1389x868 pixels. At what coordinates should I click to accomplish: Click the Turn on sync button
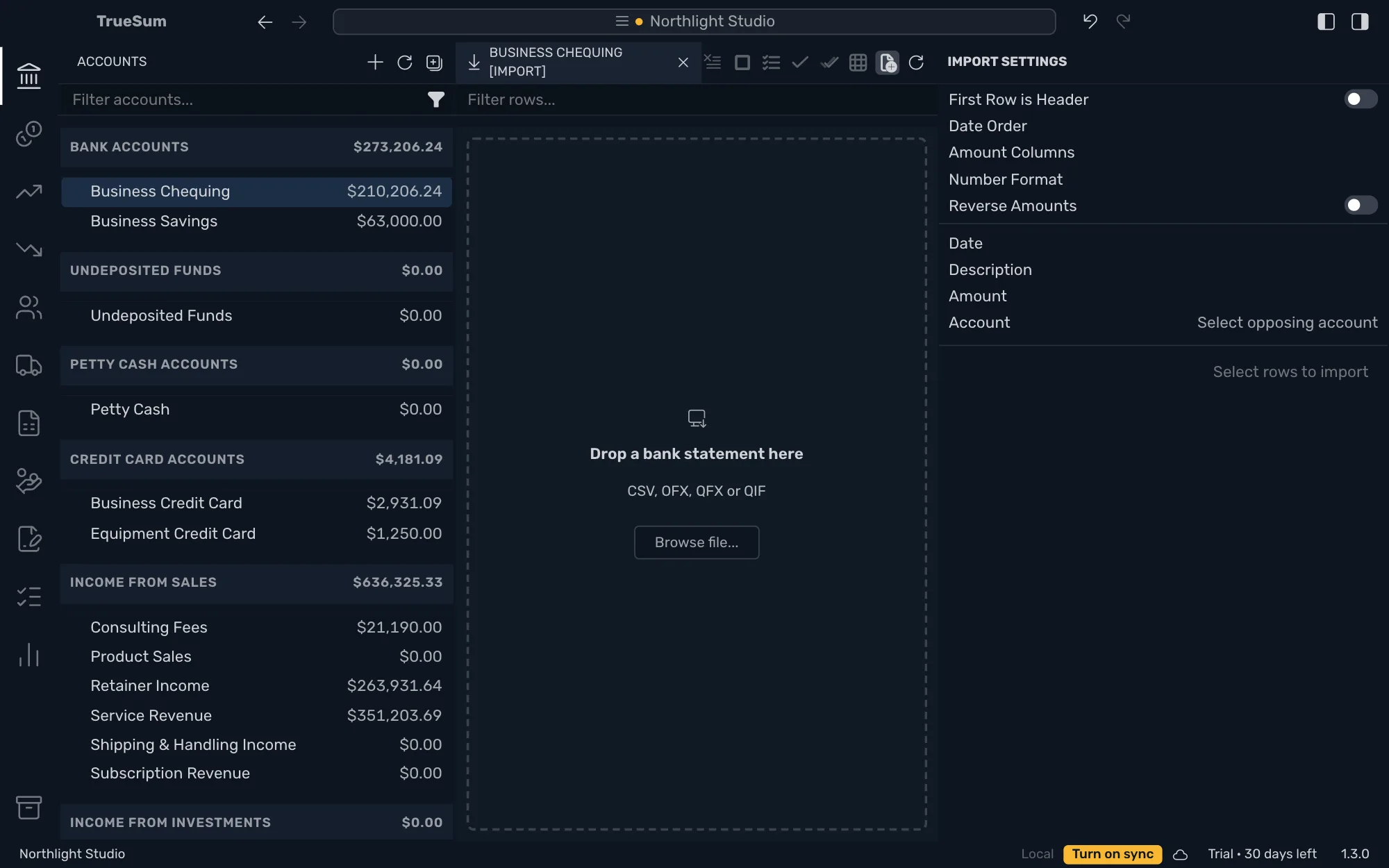click(1113, 854)
